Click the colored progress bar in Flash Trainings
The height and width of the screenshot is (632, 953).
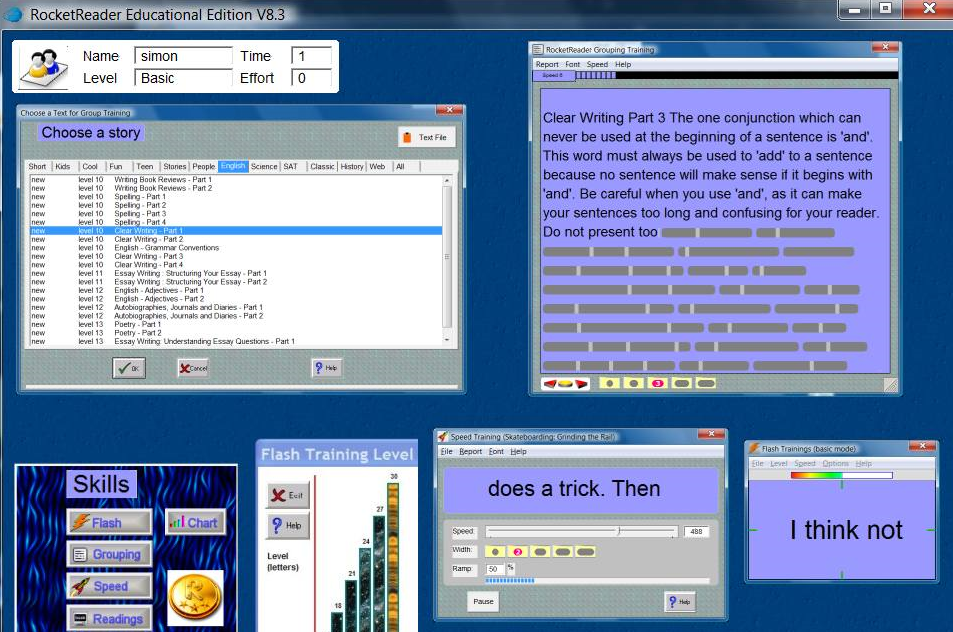(842, 475)
